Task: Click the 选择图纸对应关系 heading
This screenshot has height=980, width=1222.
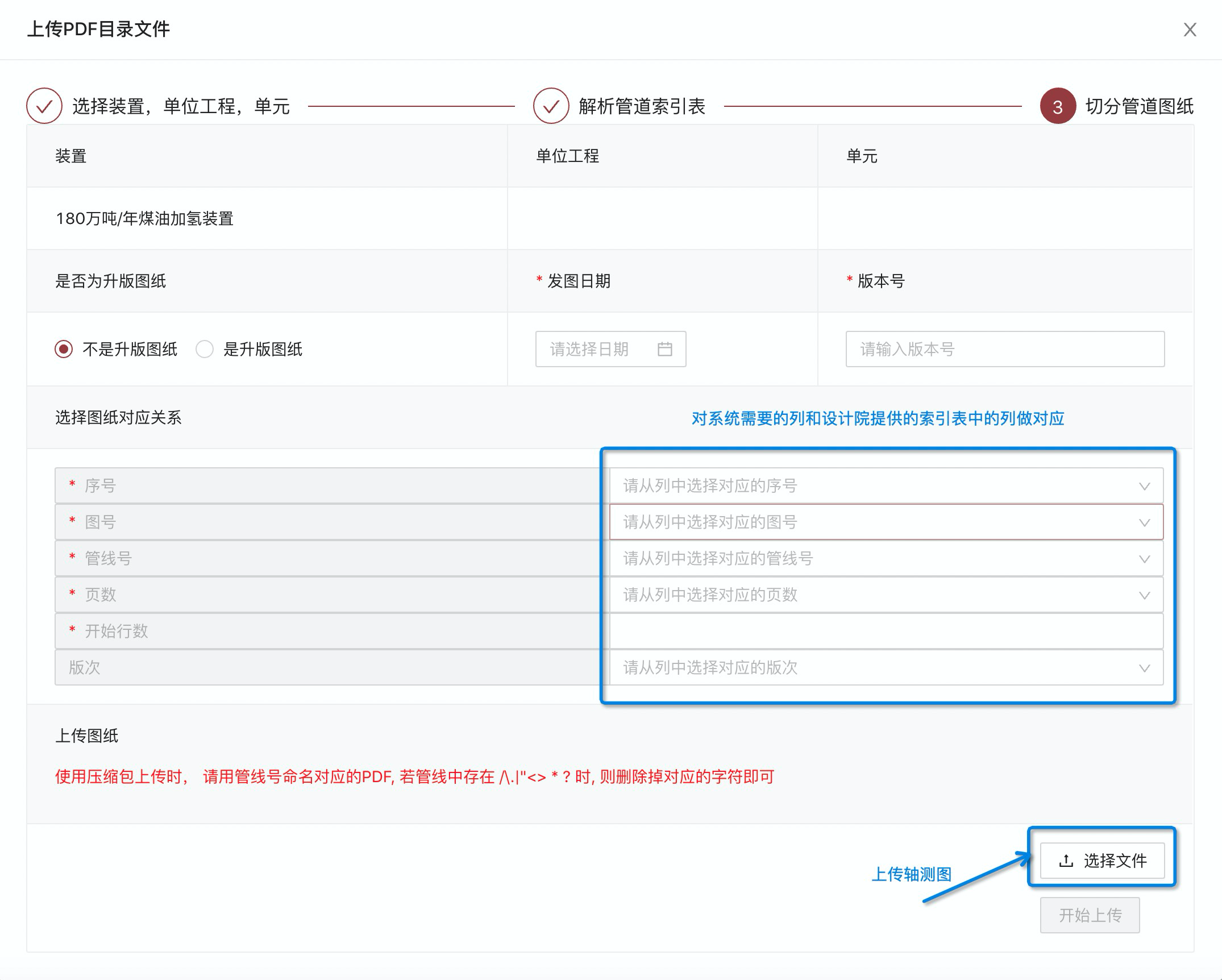Action: click(118, 417)
